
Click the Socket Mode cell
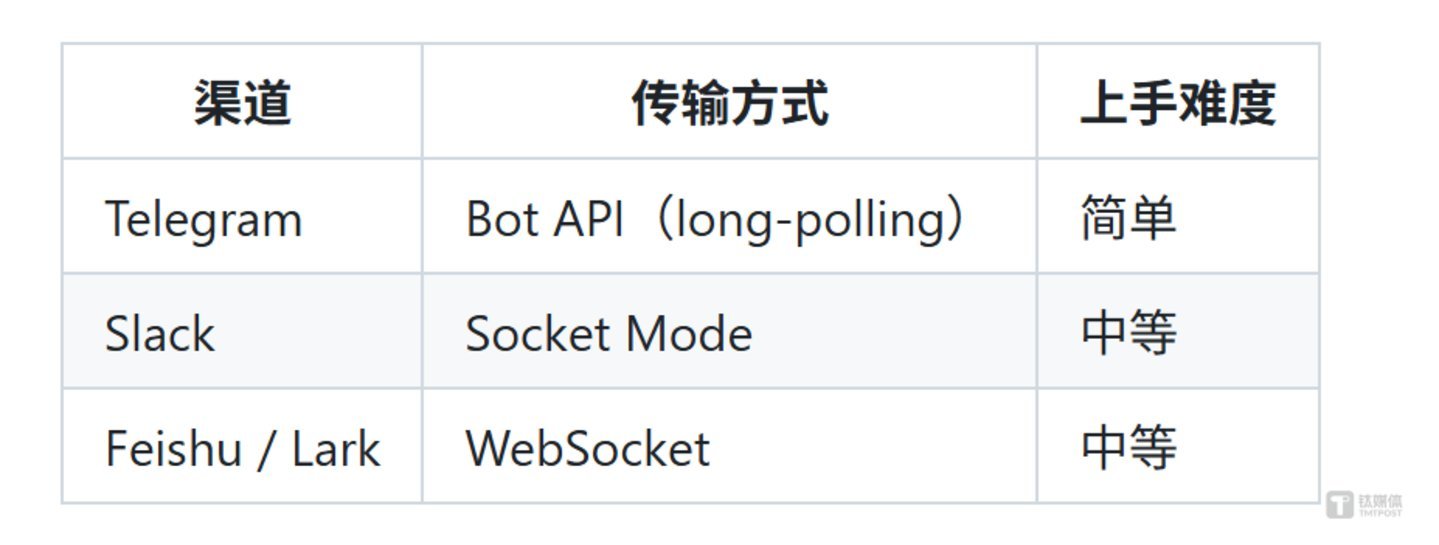[x=608, y=333]
